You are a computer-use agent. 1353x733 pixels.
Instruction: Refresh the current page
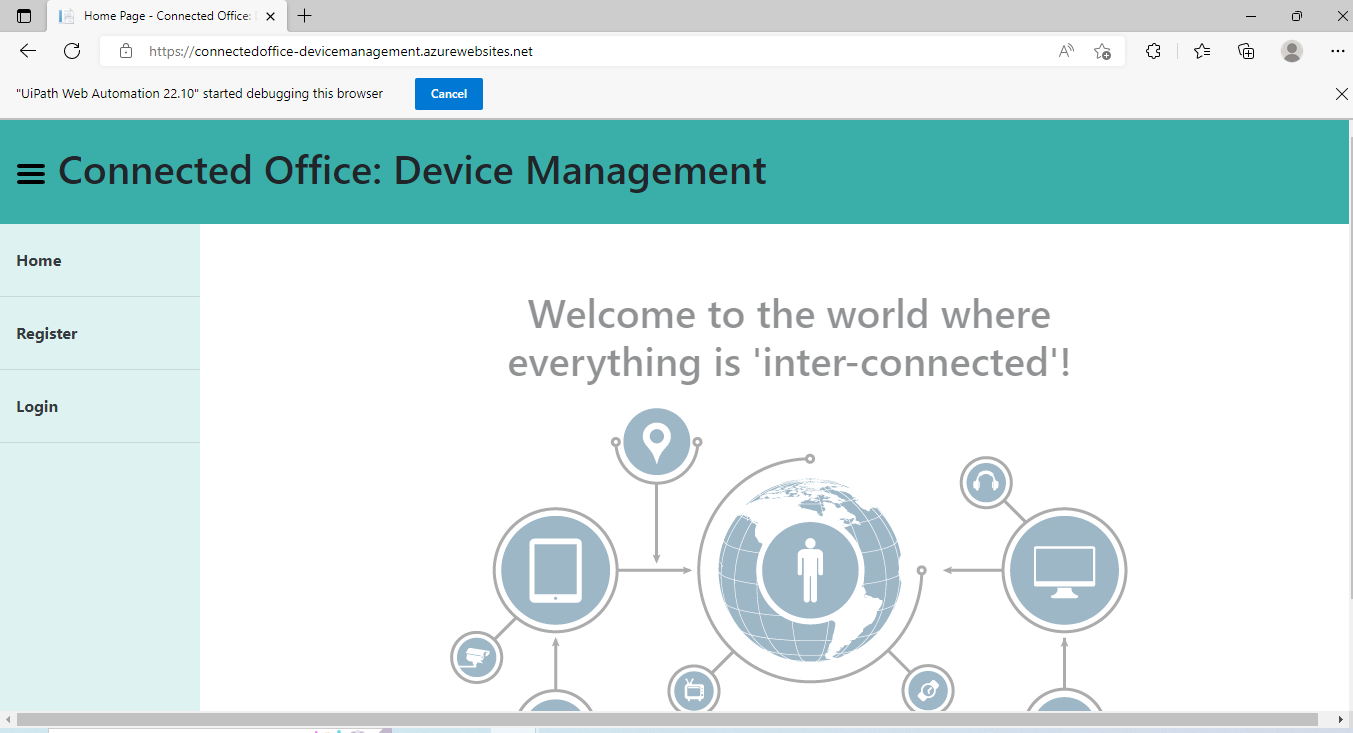[72, 51]
